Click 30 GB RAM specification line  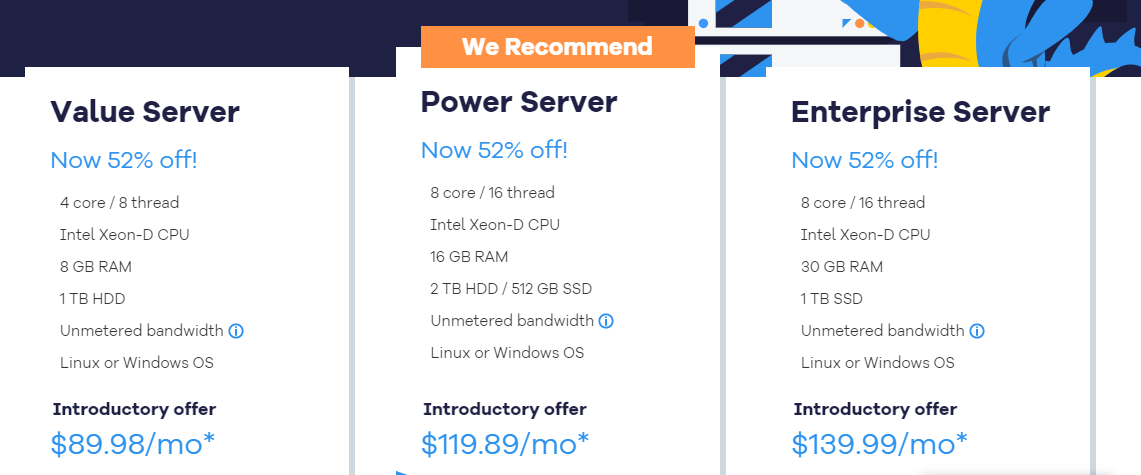[842, 267]
